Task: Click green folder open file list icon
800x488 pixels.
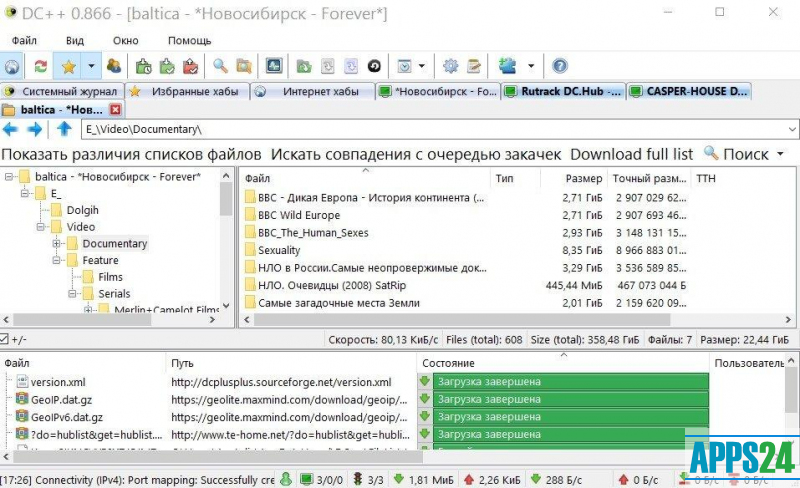Action: (304, 66)
